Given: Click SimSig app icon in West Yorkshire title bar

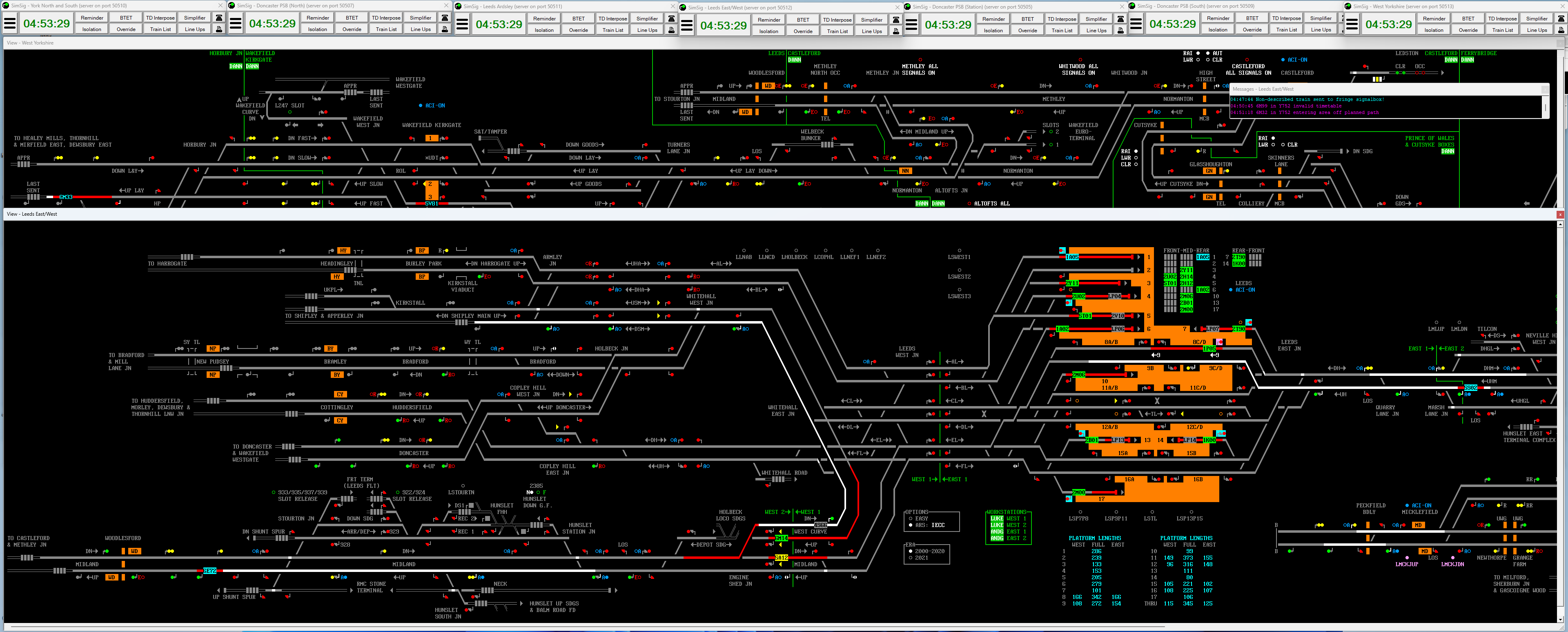Looking at the screenshot, I should 1348,6.
